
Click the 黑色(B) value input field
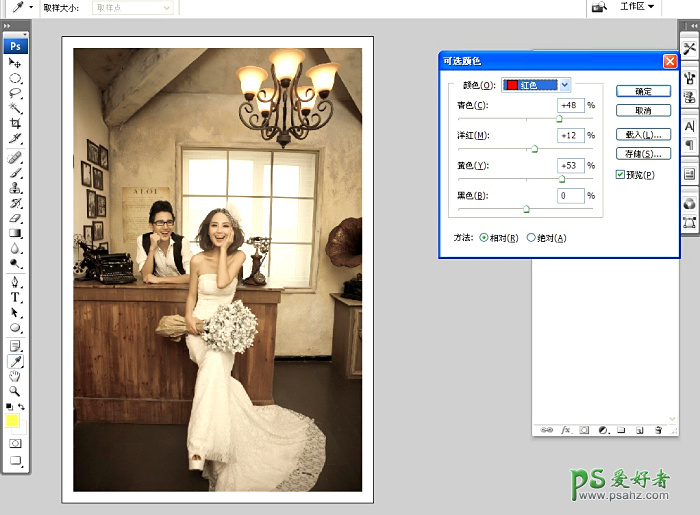point(570,196)
